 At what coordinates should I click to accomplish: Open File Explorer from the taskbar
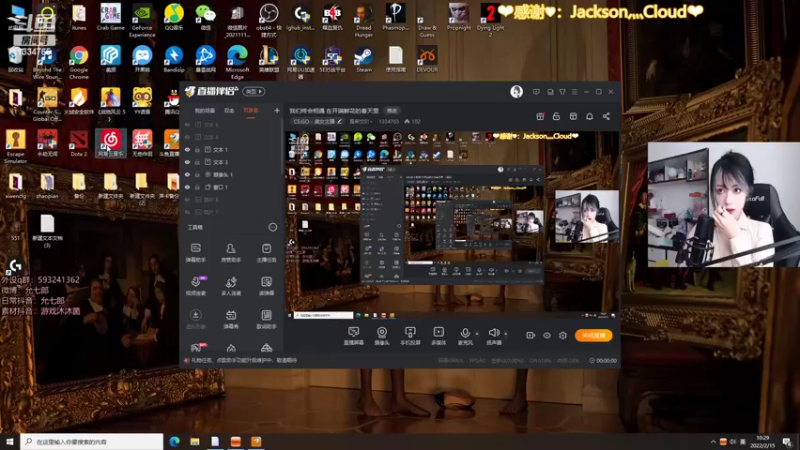pos(195,441)
